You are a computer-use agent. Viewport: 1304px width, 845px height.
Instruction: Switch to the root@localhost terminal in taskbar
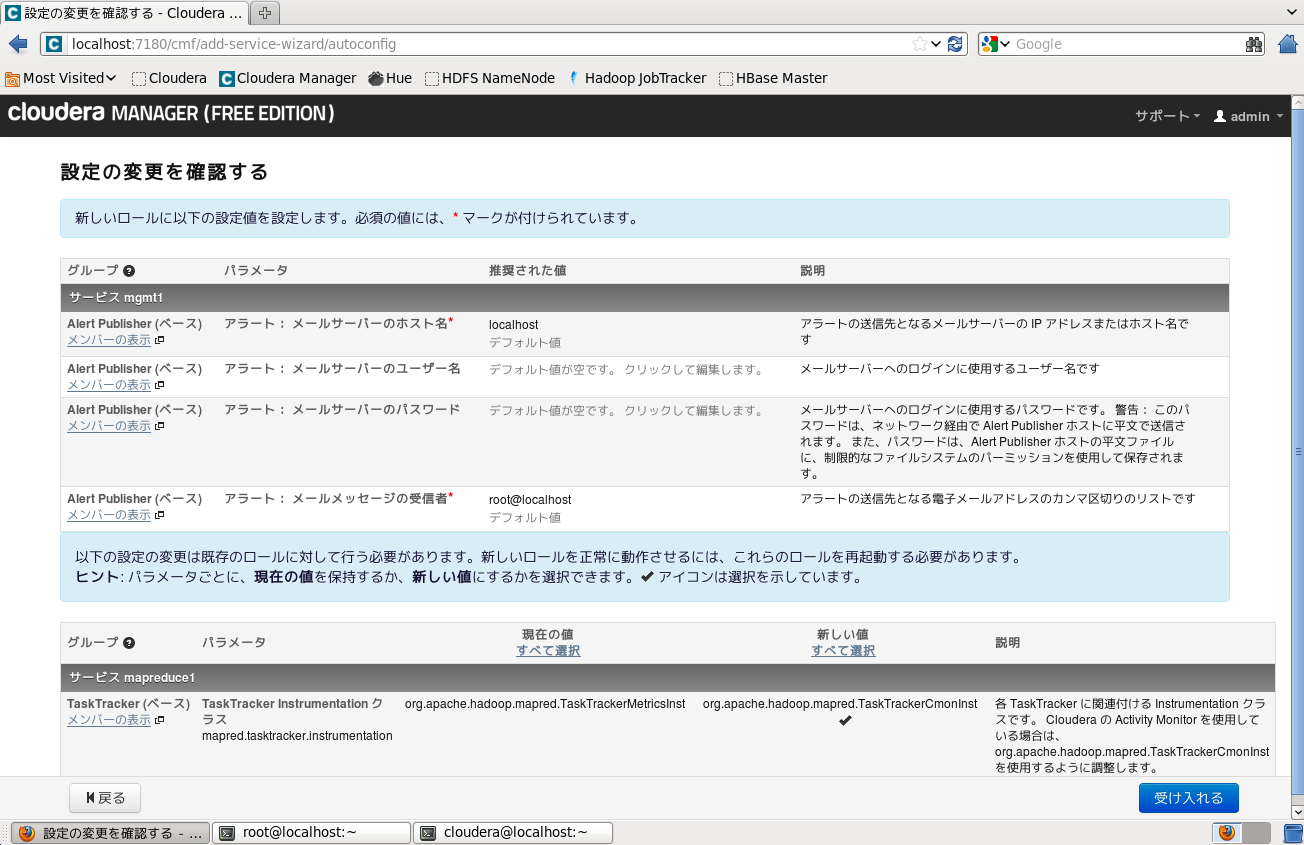coord(313,832)
